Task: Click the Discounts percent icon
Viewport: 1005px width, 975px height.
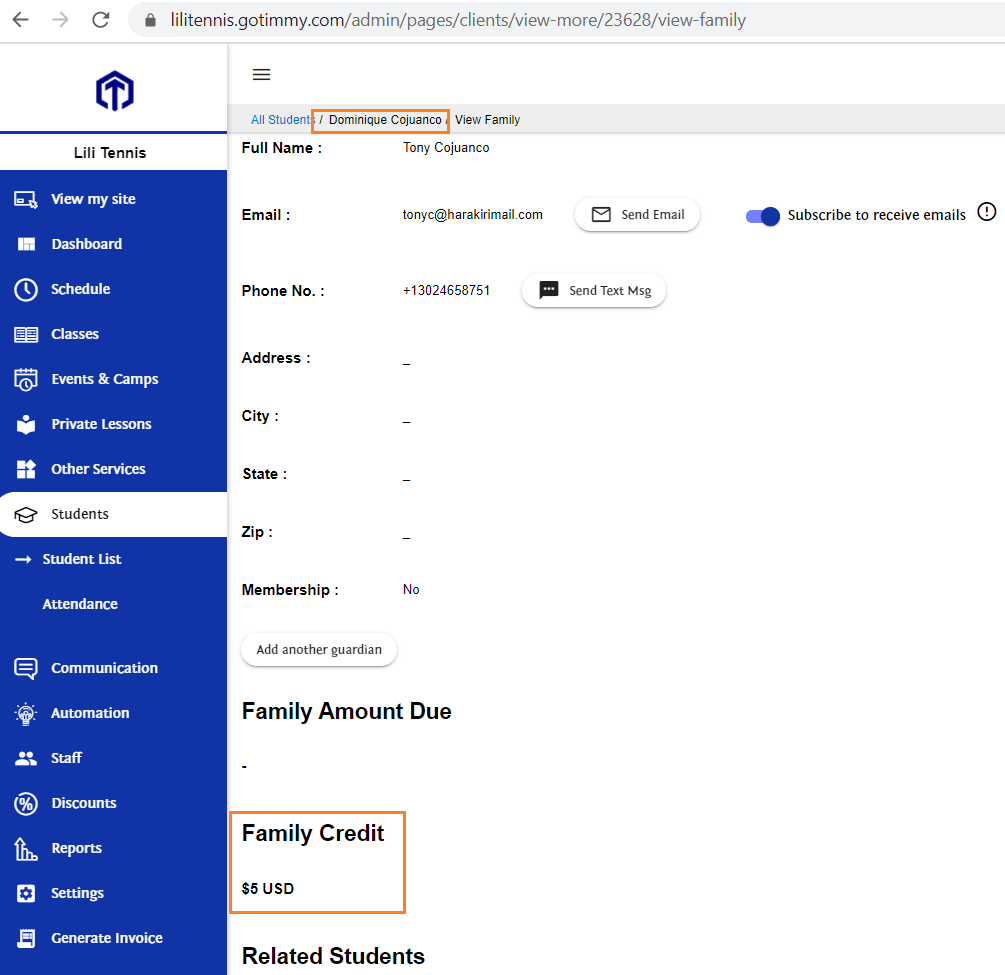Action: [26, 803]
